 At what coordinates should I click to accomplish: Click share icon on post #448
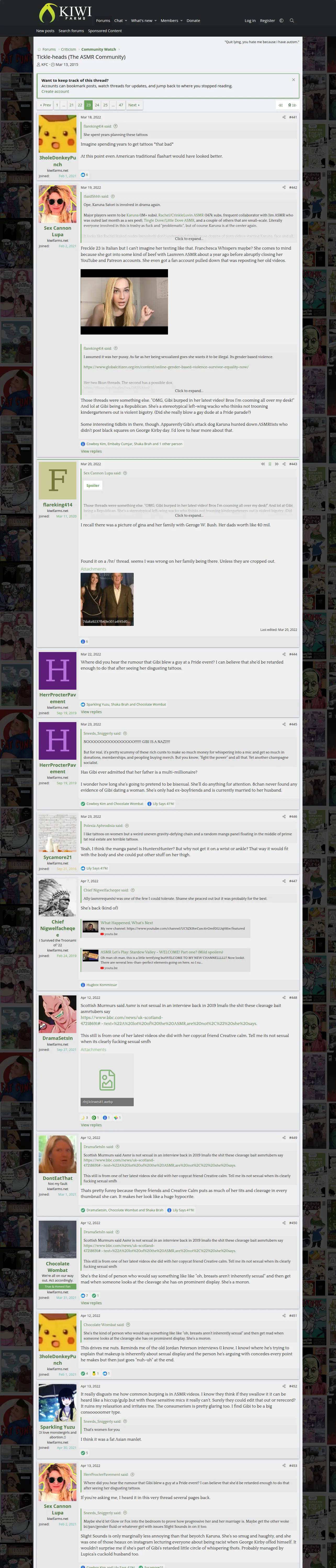click(284, 998)
